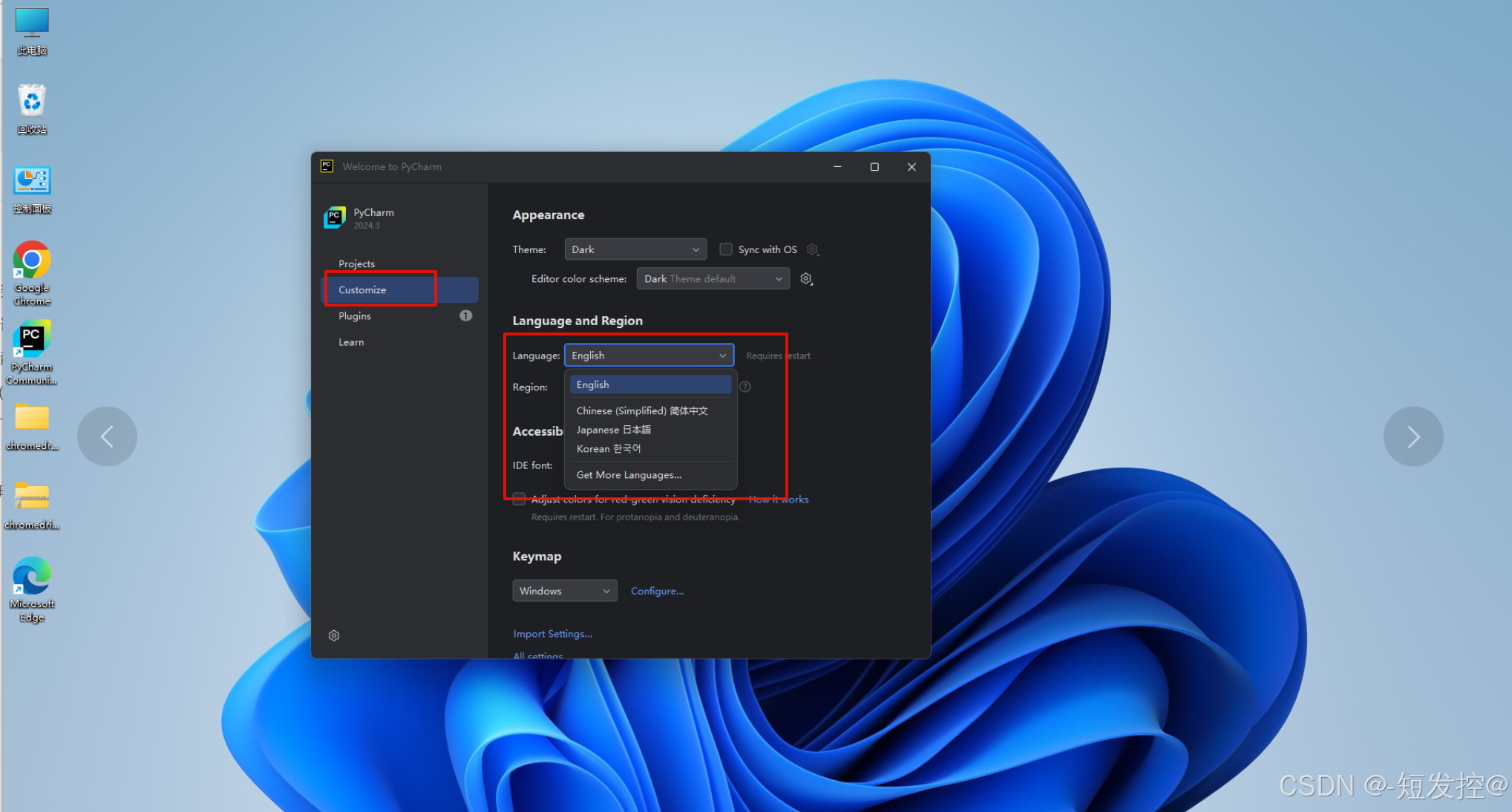
Task: Click the help icon next to Region
Action: (744, 387)
